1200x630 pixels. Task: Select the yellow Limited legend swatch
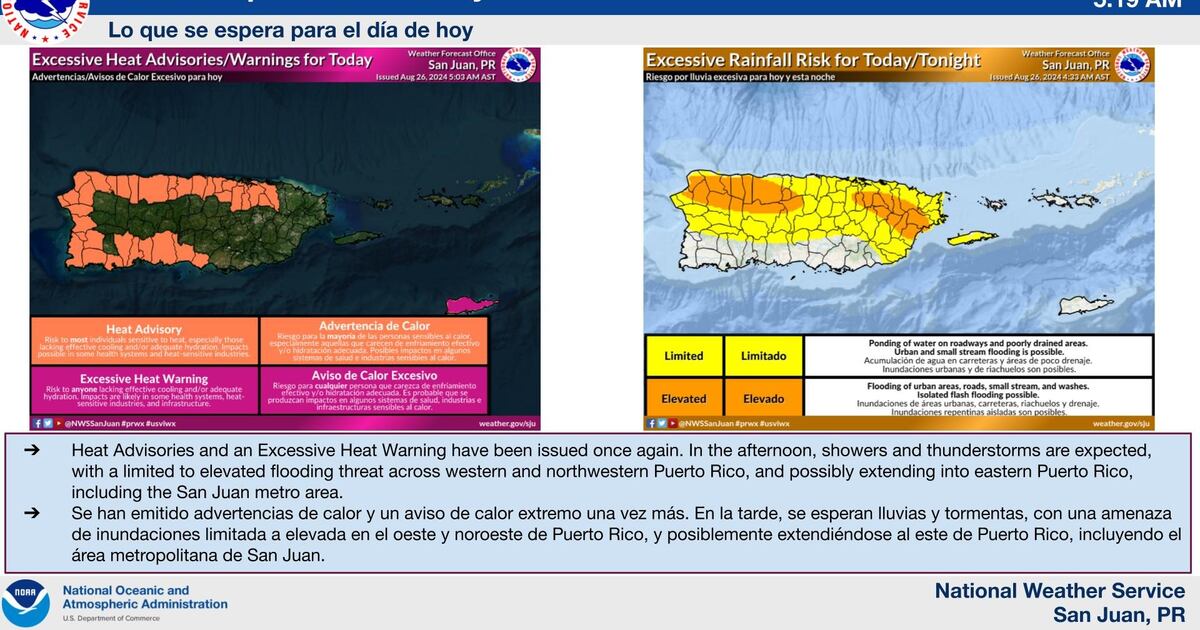coord(684,356)
